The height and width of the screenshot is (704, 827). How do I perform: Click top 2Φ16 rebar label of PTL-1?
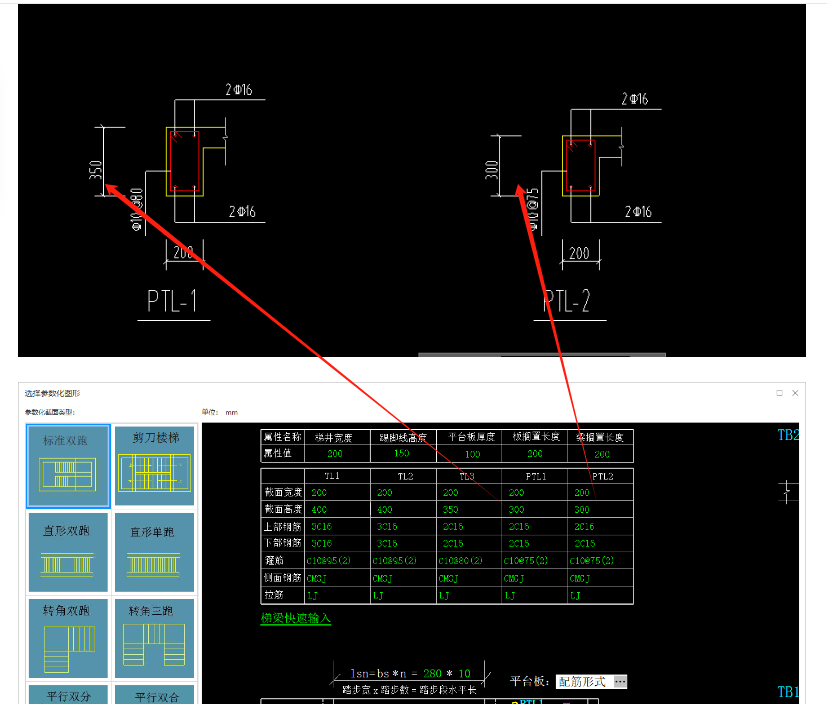coord(239,90)
